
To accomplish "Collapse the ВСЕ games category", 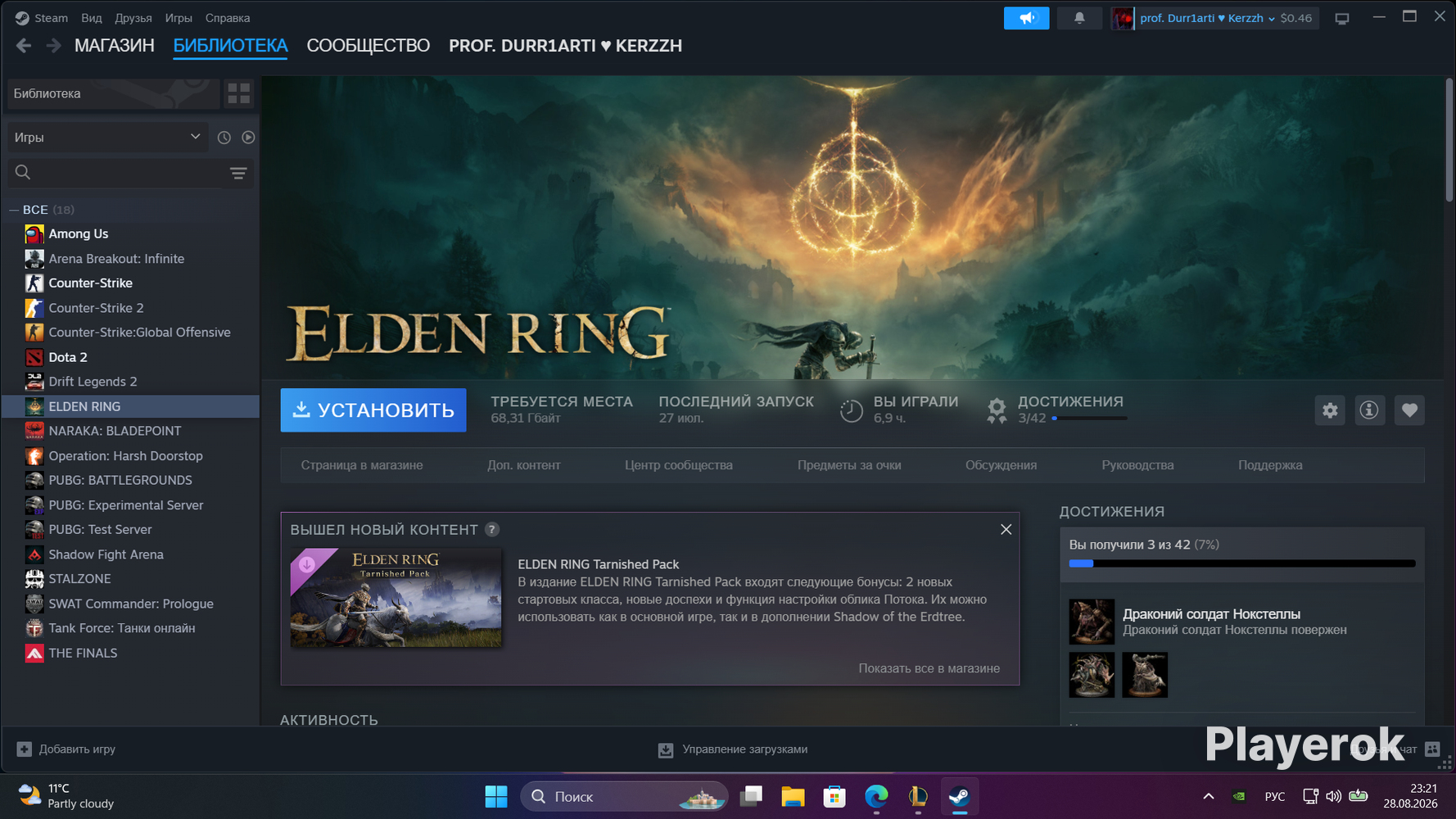I will tap(14, 210).
